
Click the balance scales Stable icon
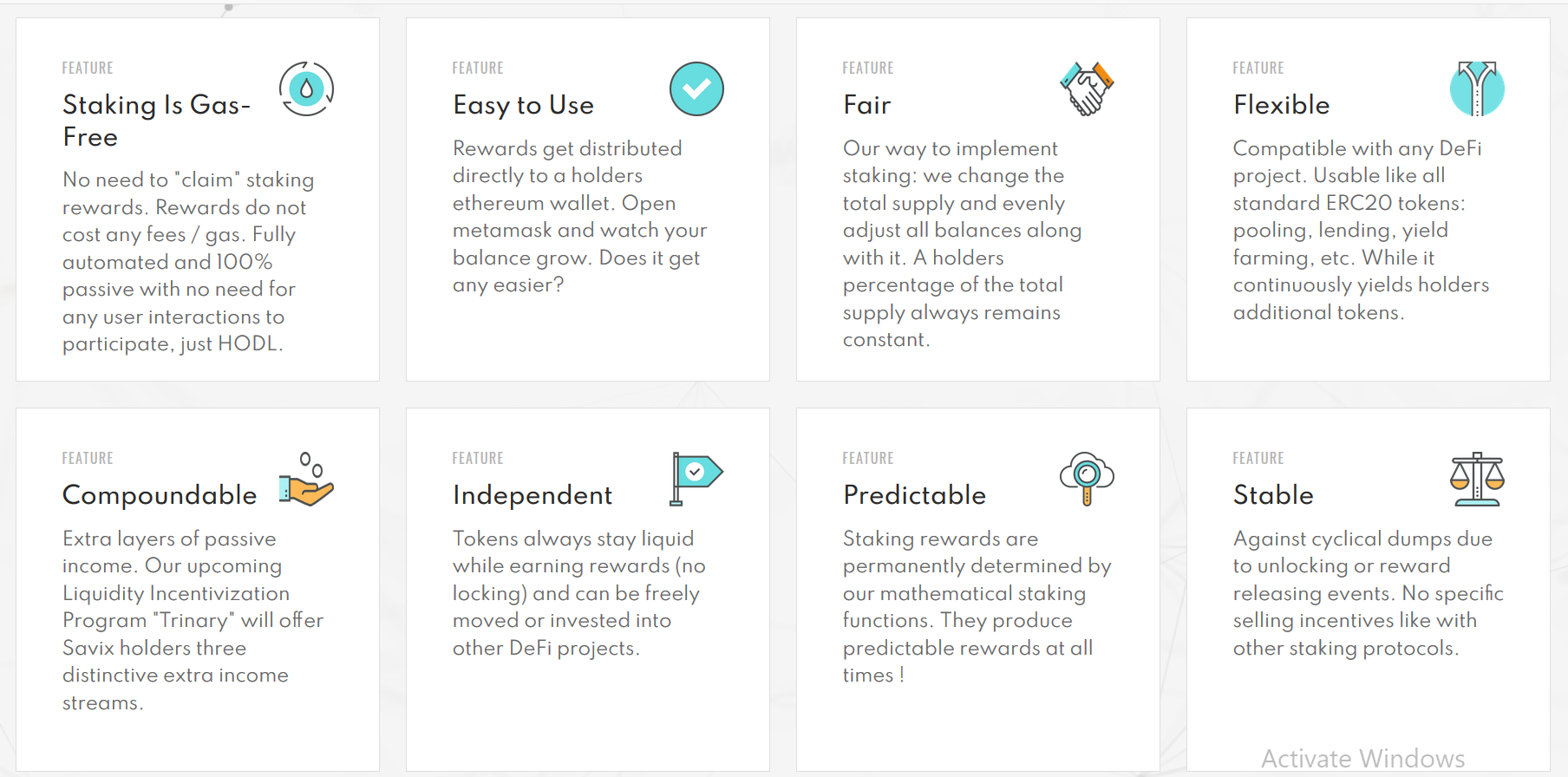click(x=1477, y=479)
